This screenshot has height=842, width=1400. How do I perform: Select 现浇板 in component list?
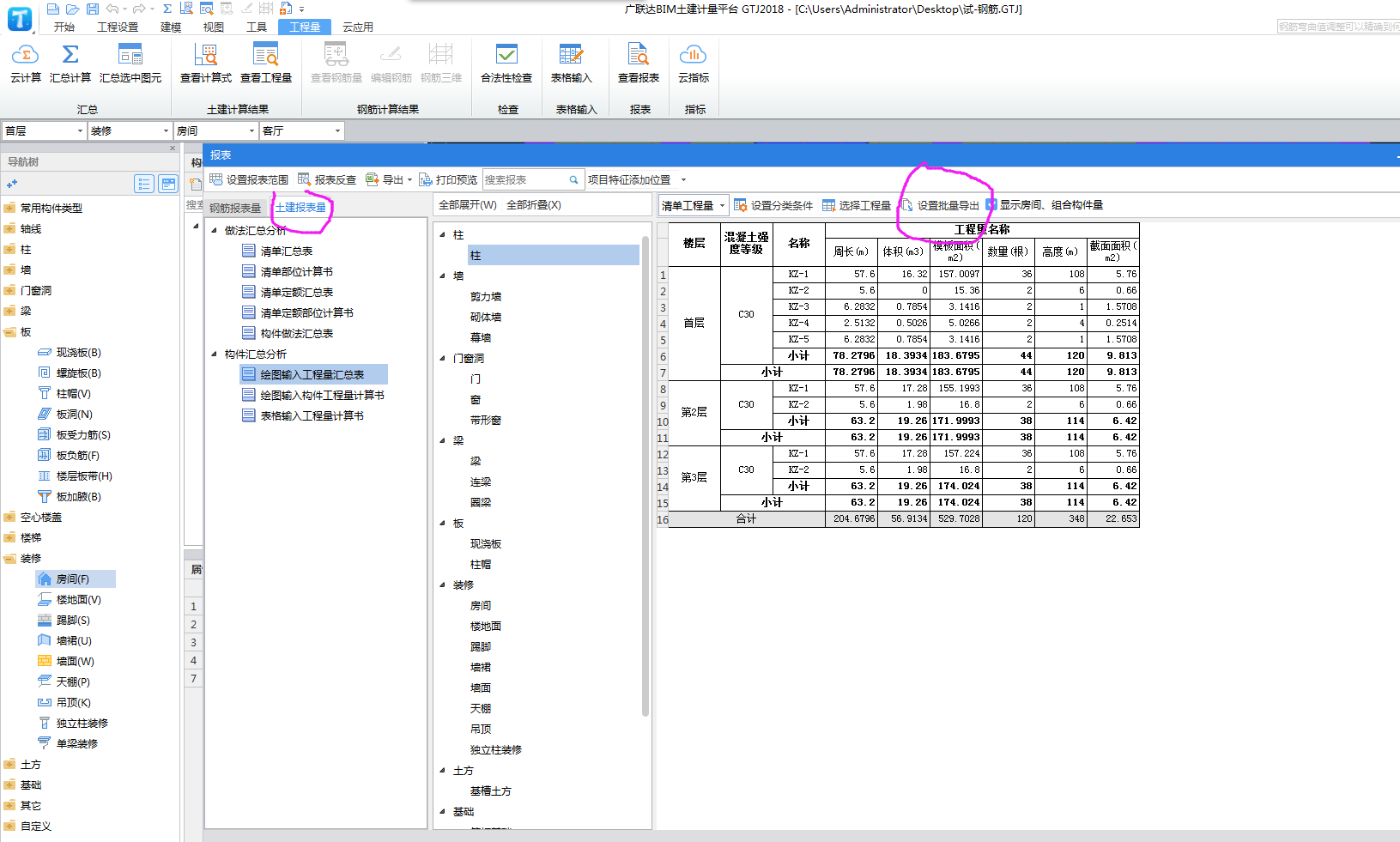(x=486, y=544)
